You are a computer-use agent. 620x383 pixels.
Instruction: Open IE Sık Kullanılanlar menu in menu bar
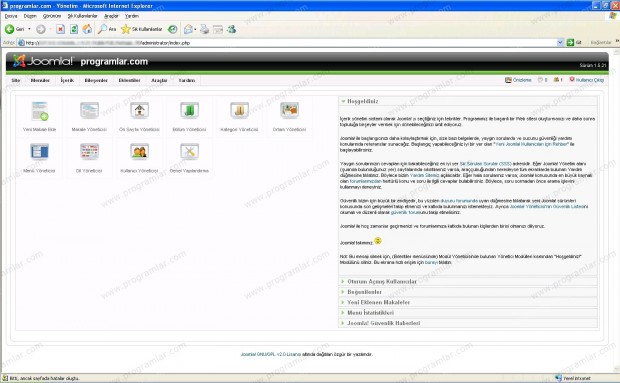click(82, 16)
